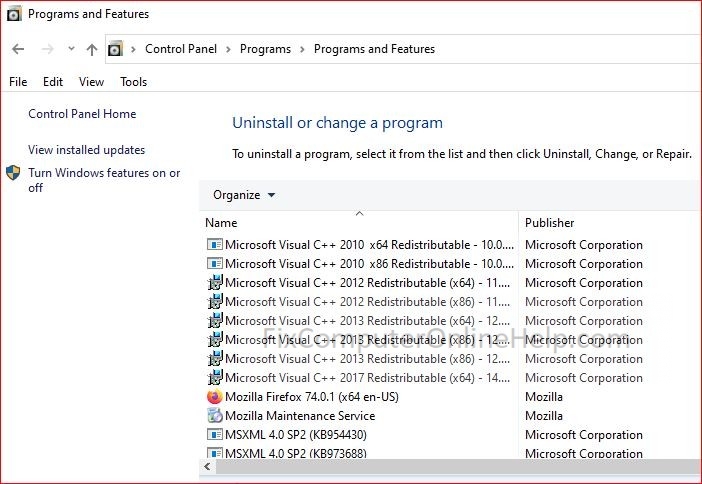Click the Mozilla Maintenance Service icon
The image size is (702, 484).
tap(215, 415)
